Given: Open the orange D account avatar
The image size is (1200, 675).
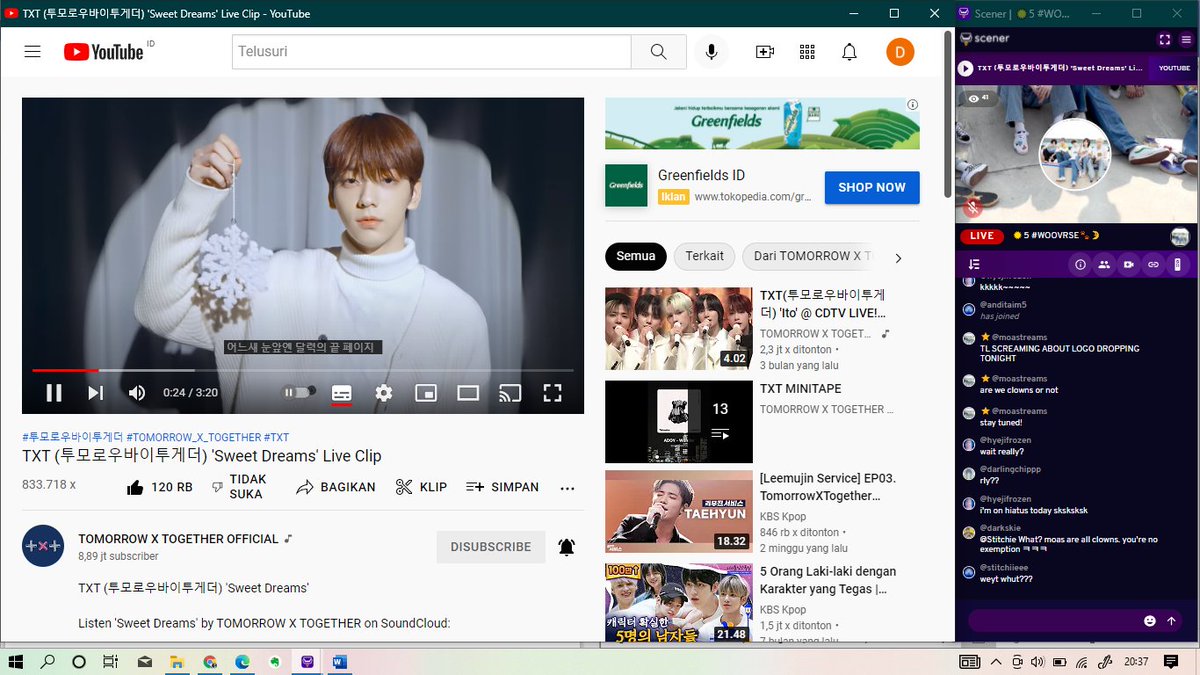Looking at the screenshot, I should point(900,52).
